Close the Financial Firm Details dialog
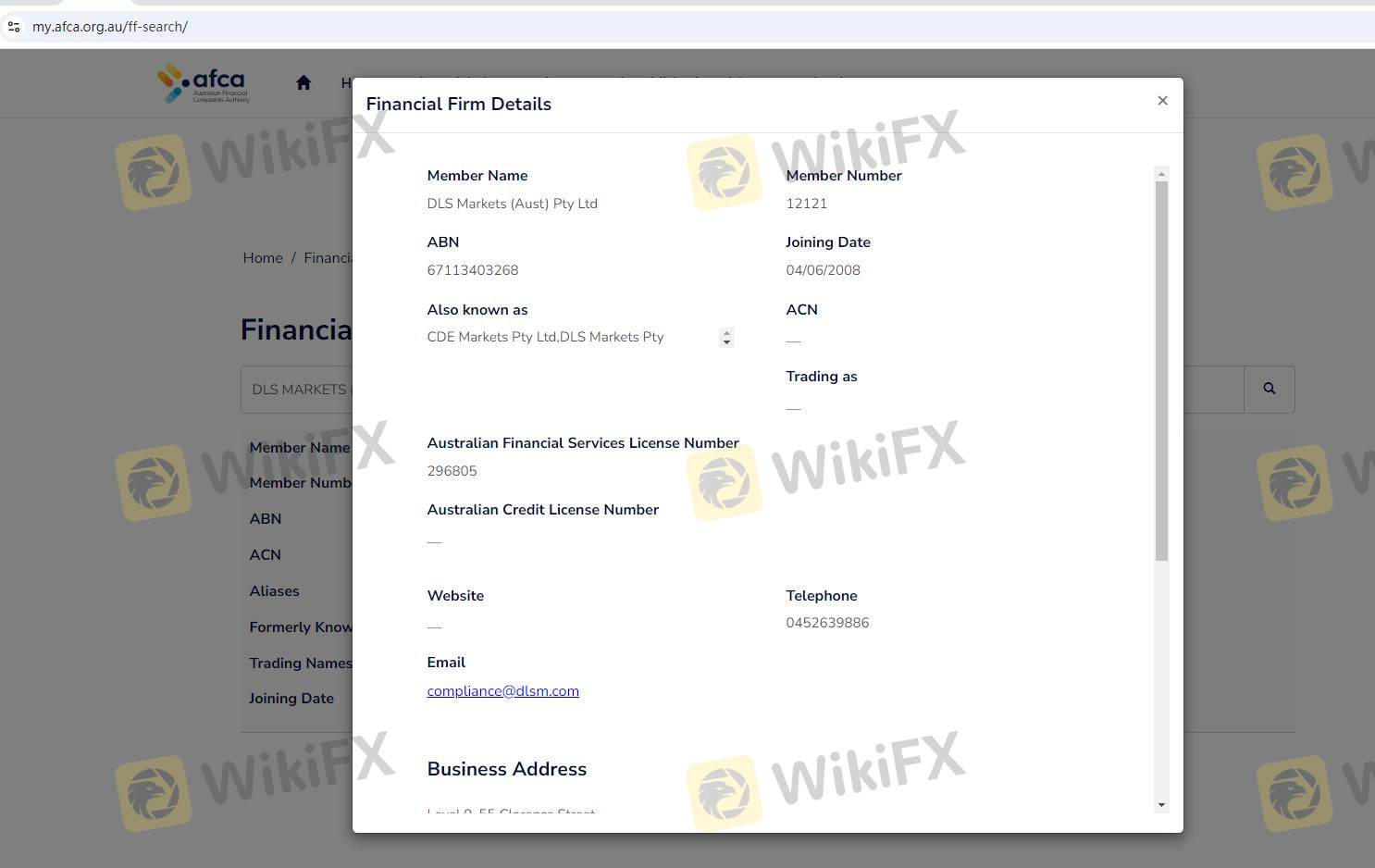Screen dimensions: 1375x868 pos(1162,101)
